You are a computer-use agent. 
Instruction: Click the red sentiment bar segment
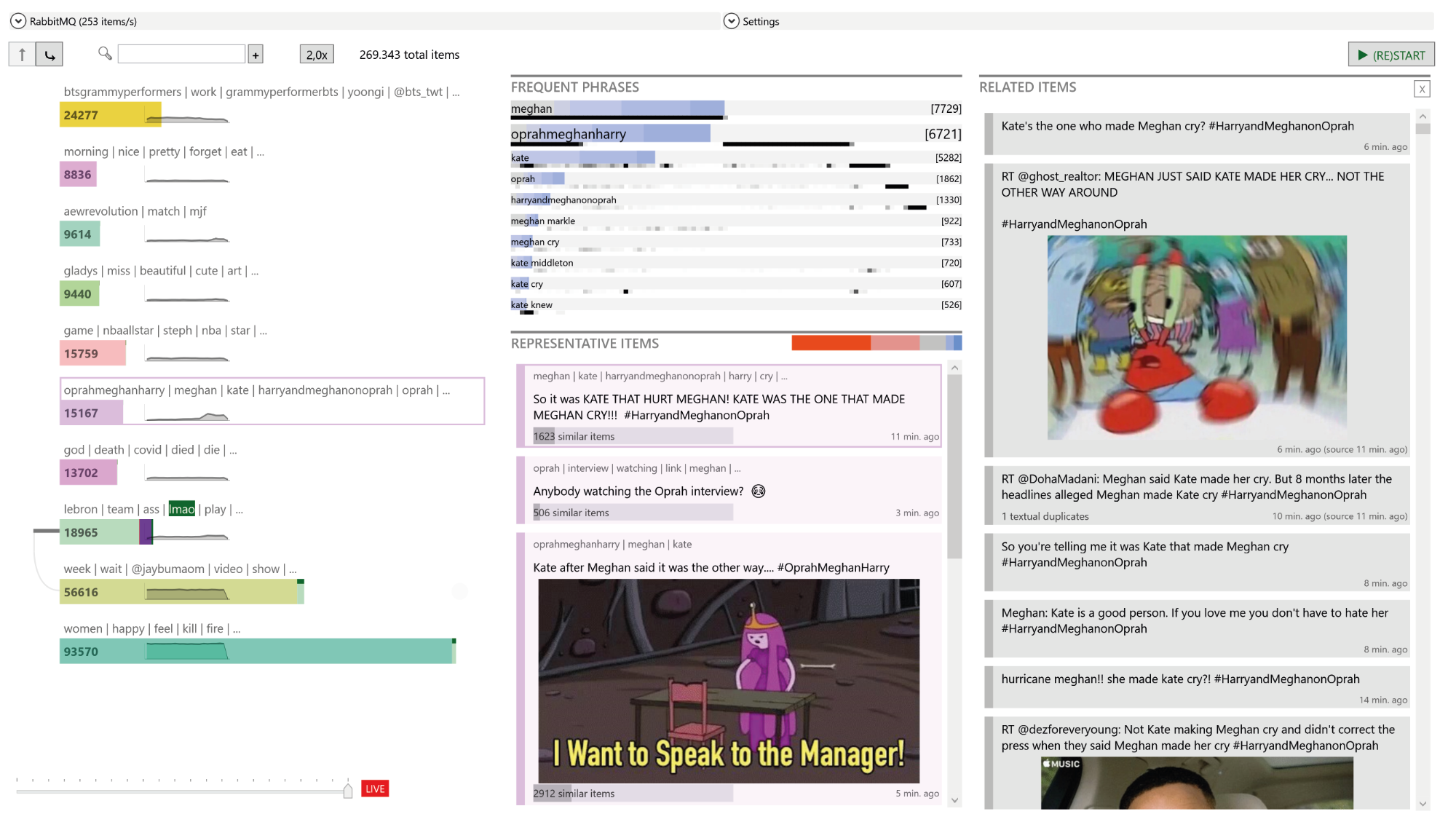point(831,343)
